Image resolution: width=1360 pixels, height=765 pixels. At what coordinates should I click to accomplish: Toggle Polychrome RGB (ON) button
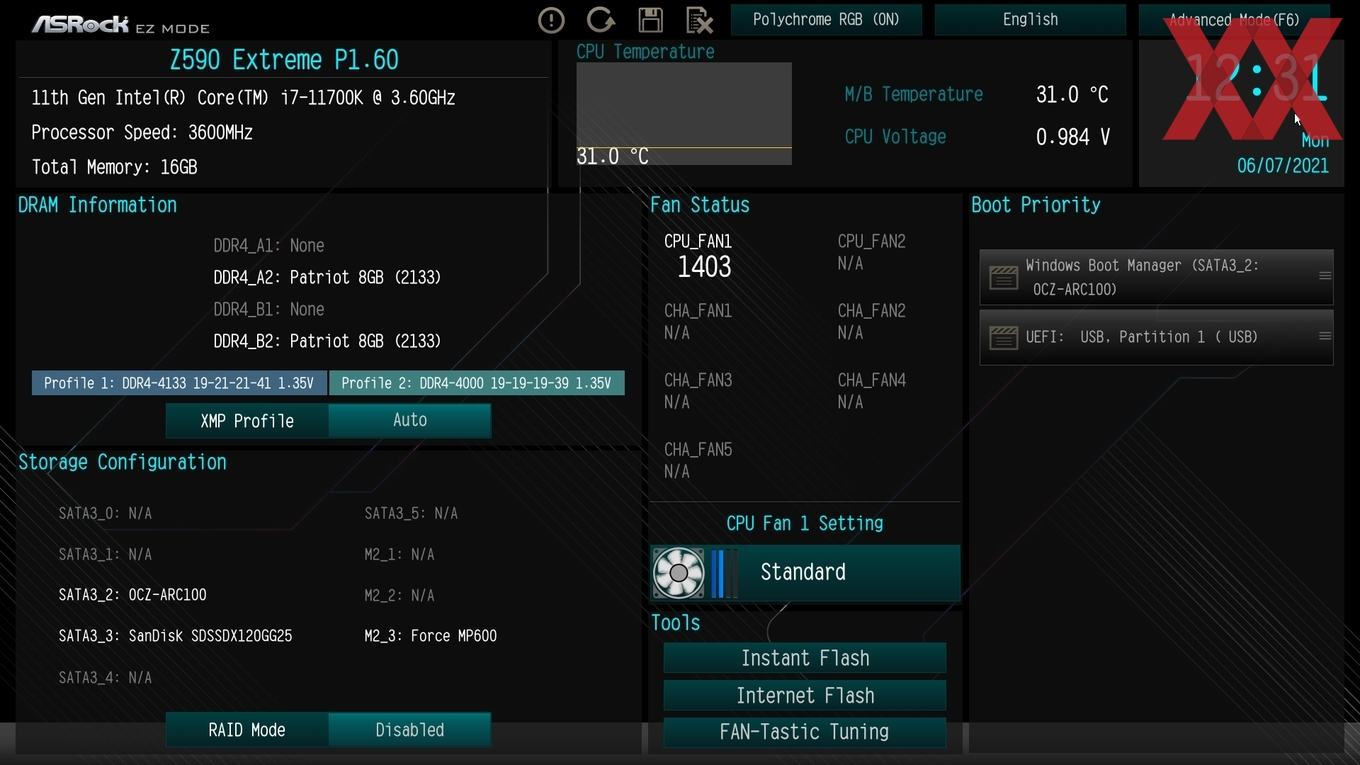point(826,20)
